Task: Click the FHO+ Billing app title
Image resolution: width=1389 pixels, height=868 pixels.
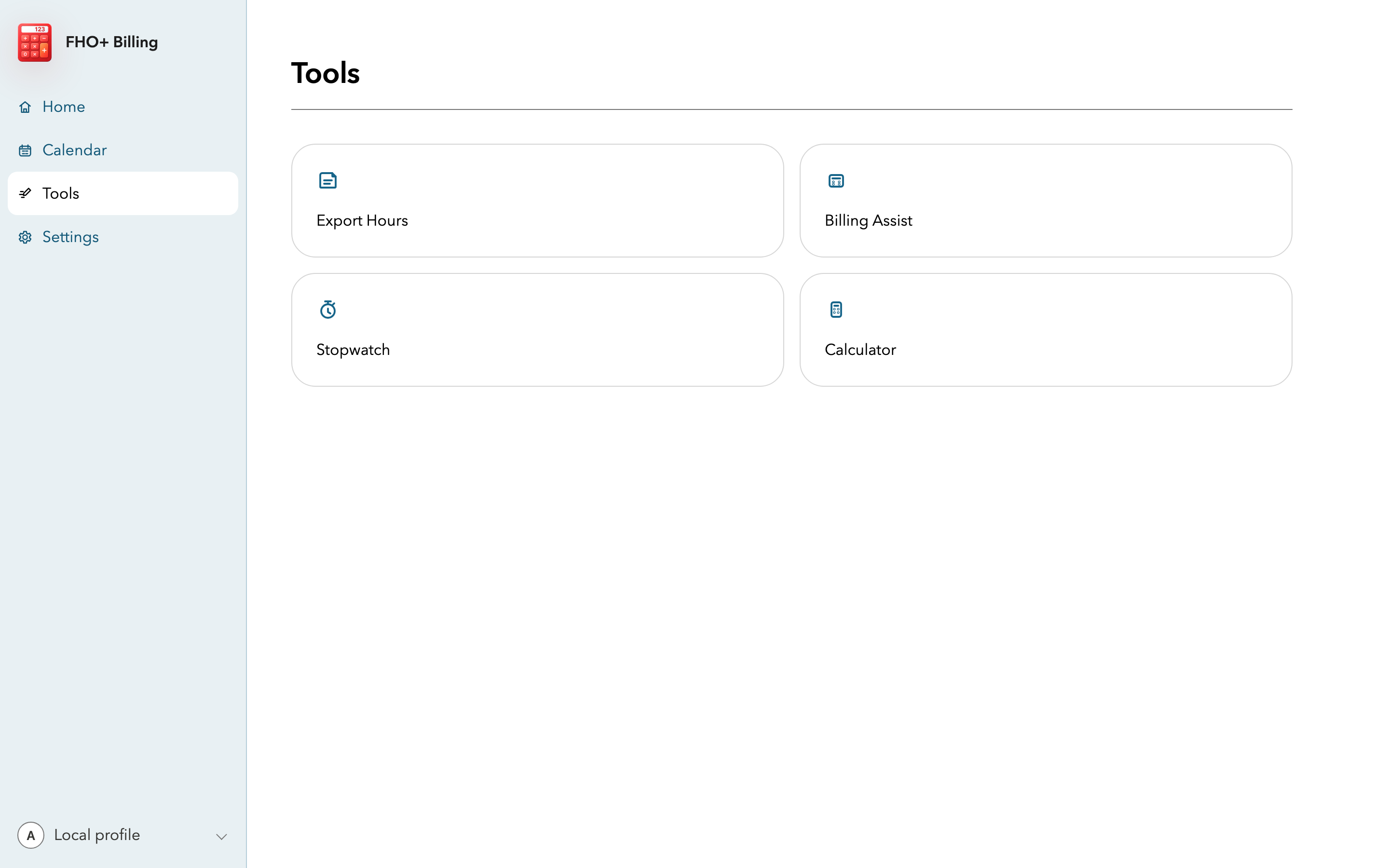Action: [x=111, y=42]
